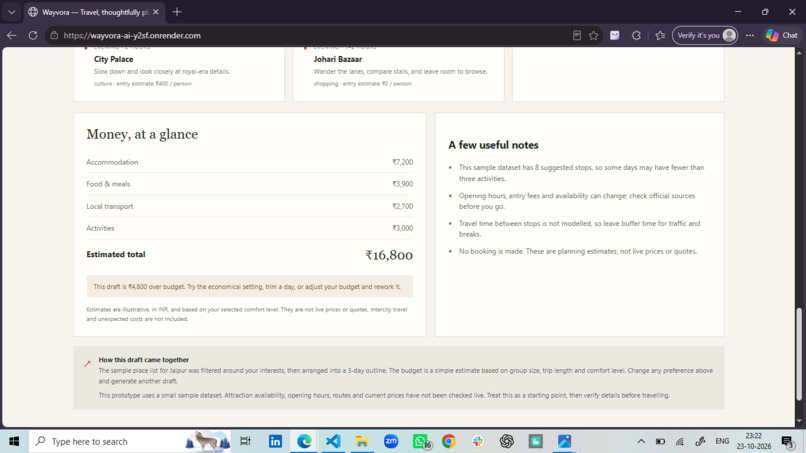806x453 pixels.
Task: Click the estimated total ₹16,800
Action: coord(389,255)
